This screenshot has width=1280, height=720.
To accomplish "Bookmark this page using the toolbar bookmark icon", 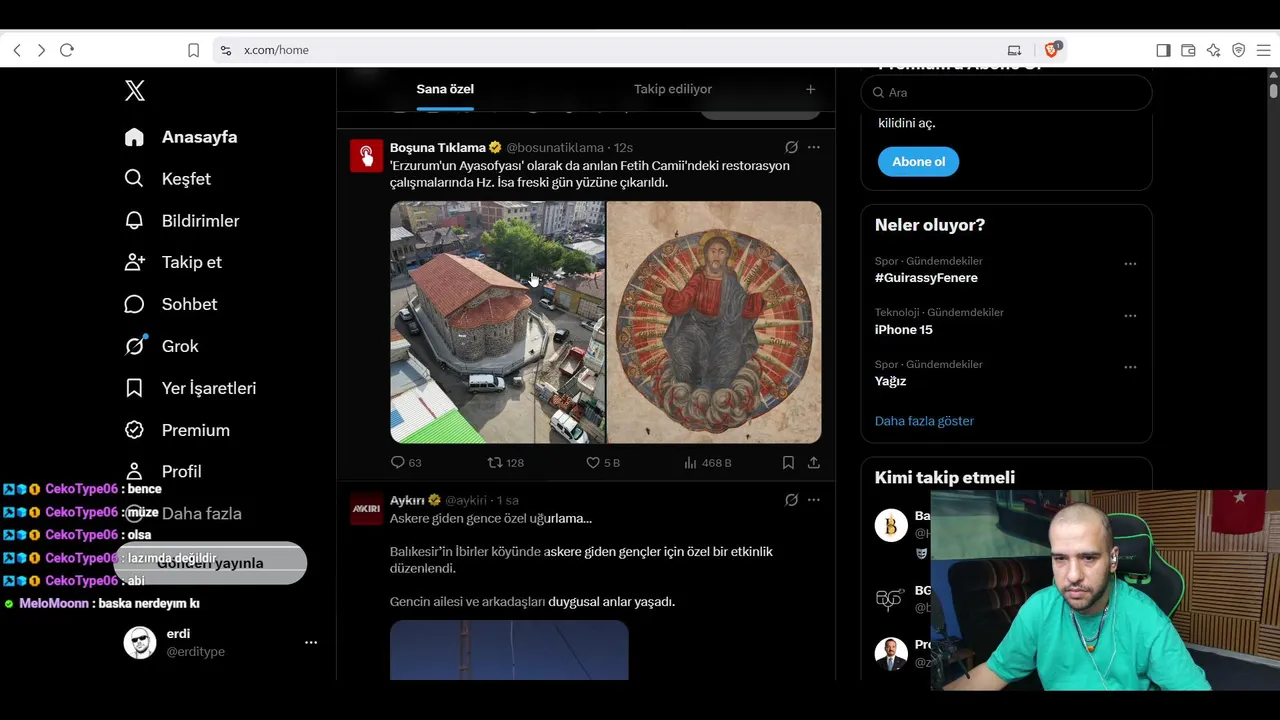I will (193, 50).
